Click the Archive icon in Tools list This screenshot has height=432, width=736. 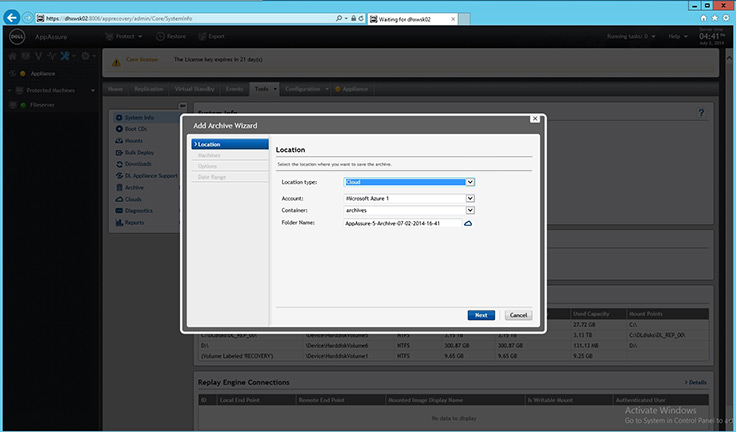pyautogui.click(x=119, y=187)
